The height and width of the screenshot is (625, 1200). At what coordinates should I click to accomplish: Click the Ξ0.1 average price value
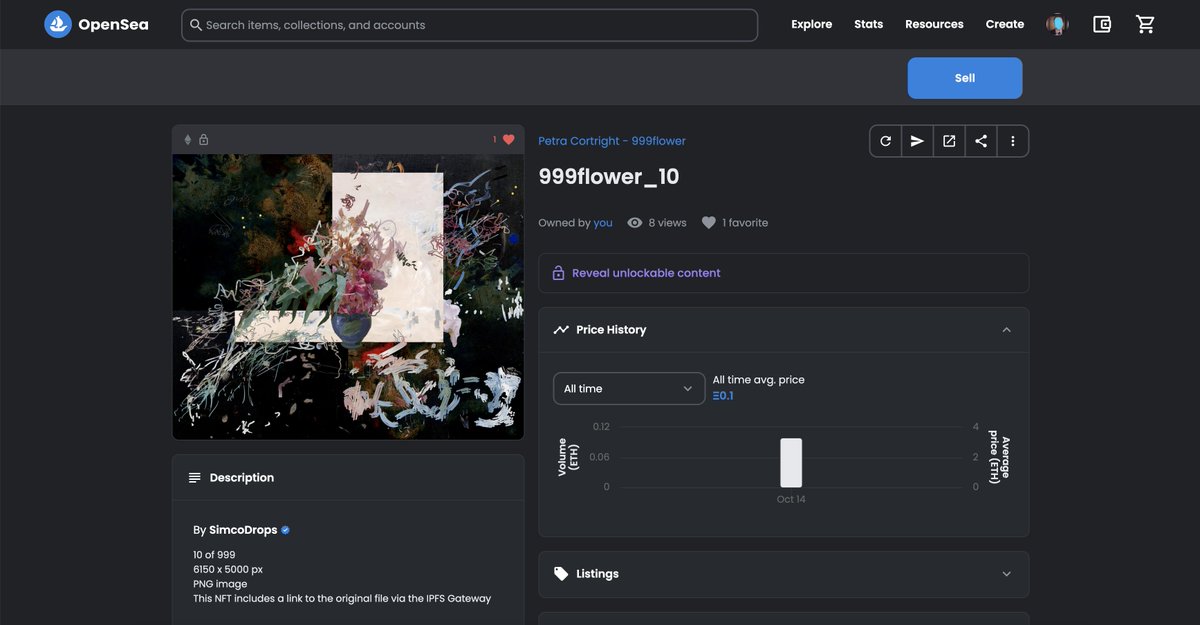click(x=723, y=396)
